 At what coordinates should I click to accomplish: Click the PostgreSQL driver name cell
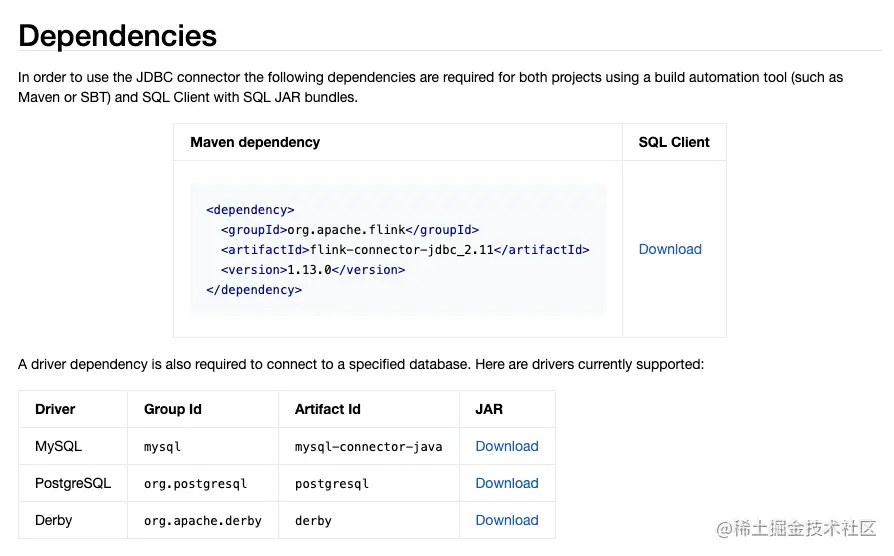(x=73, y=483)
